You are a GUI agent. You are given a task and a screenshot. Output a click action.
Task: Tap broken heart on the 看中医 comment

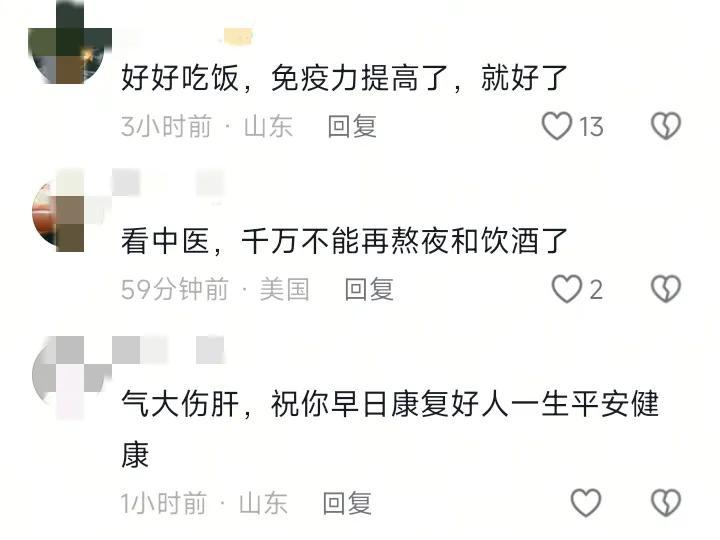[666, 289]
